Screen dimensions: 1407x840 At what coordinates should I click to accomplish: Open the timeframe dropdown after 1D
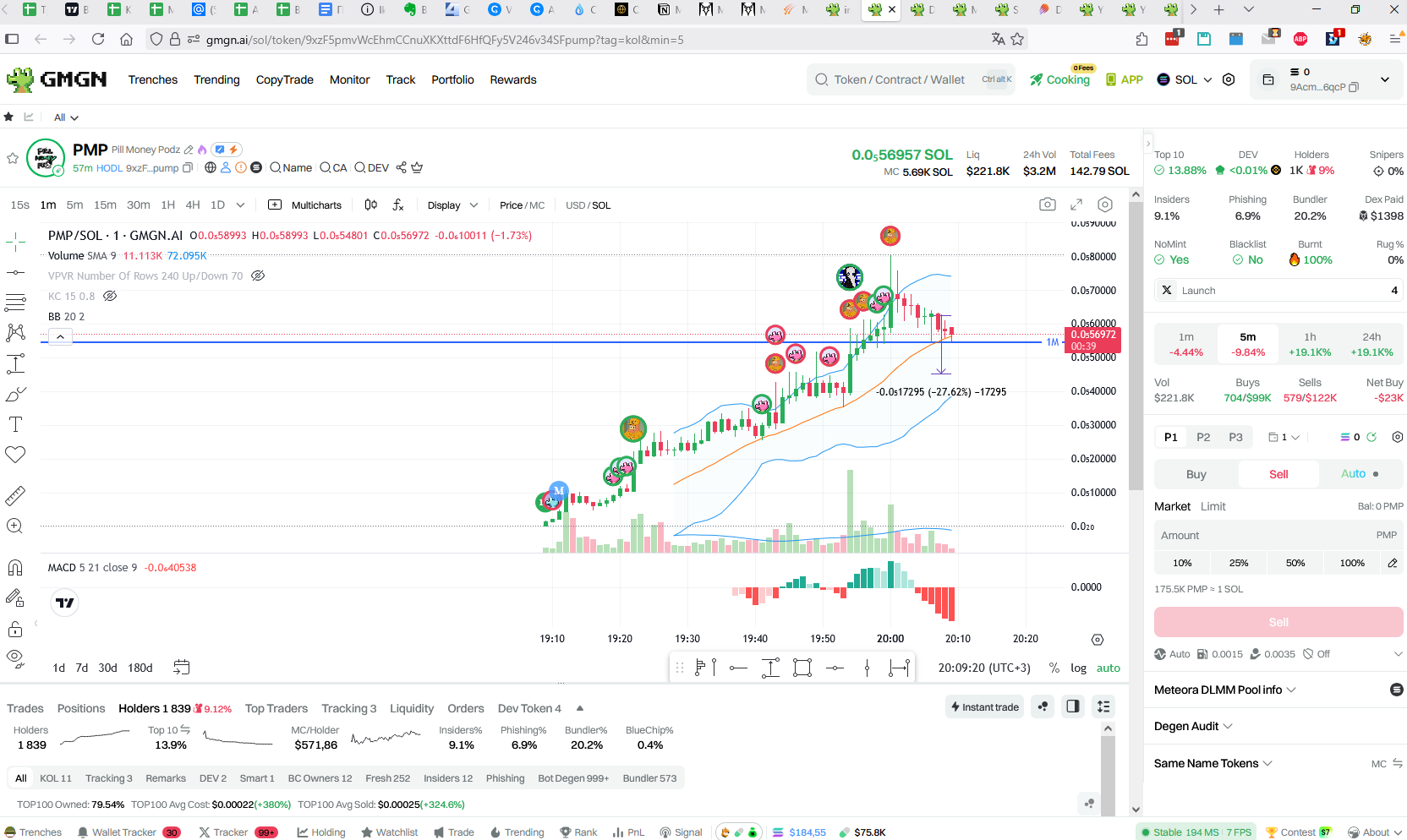[x=241, y=205]
